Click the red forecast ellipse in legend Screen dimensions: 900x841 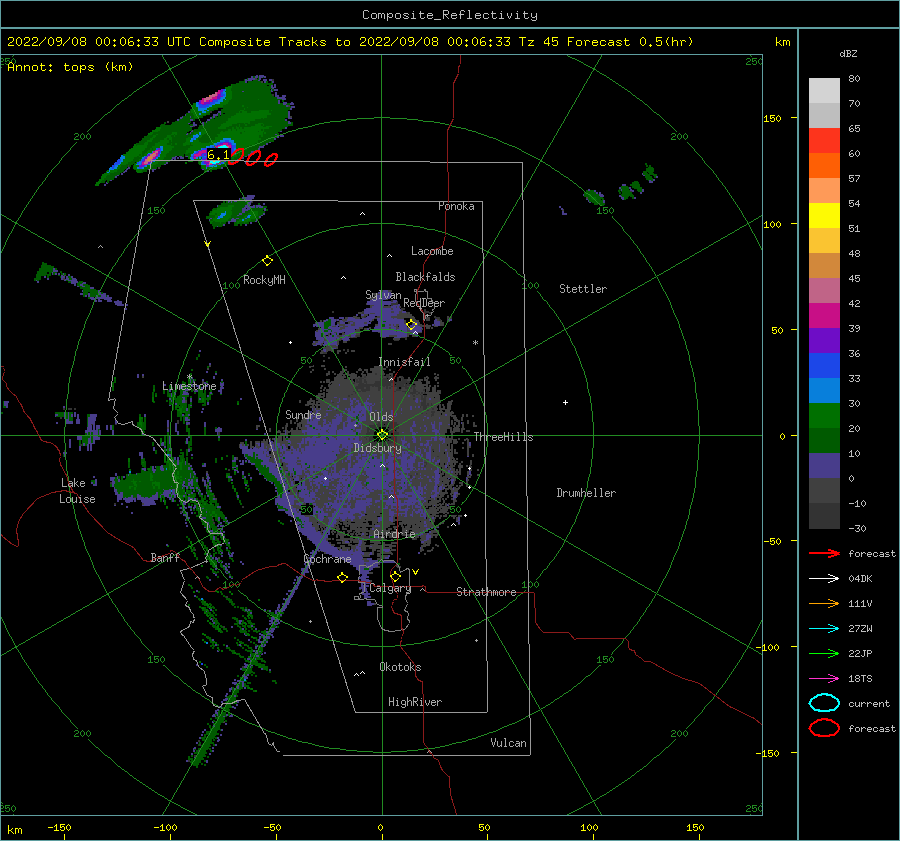tap(824, 728)
